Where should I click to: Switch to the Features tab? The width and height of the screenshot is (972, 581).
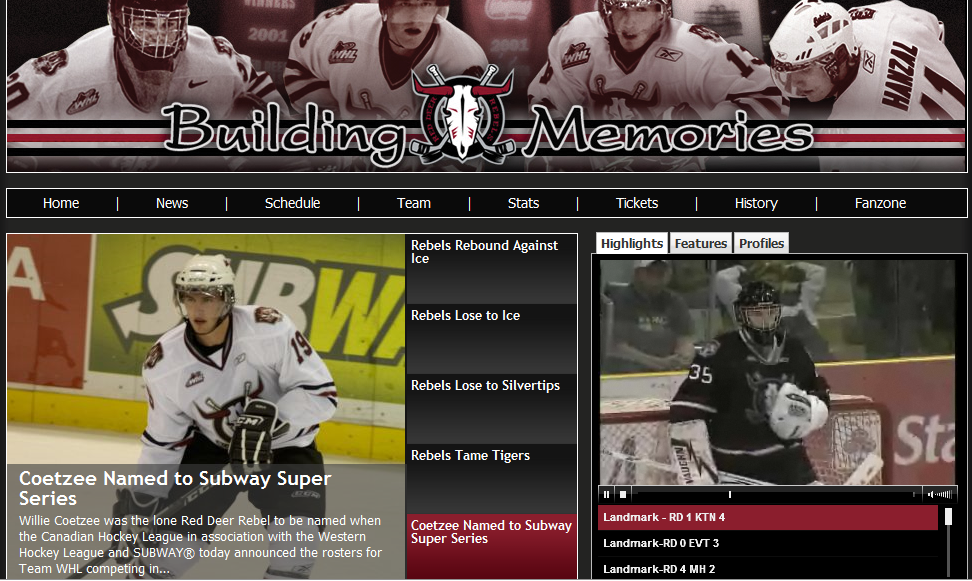pyautogui.click(x=700, y=243)
